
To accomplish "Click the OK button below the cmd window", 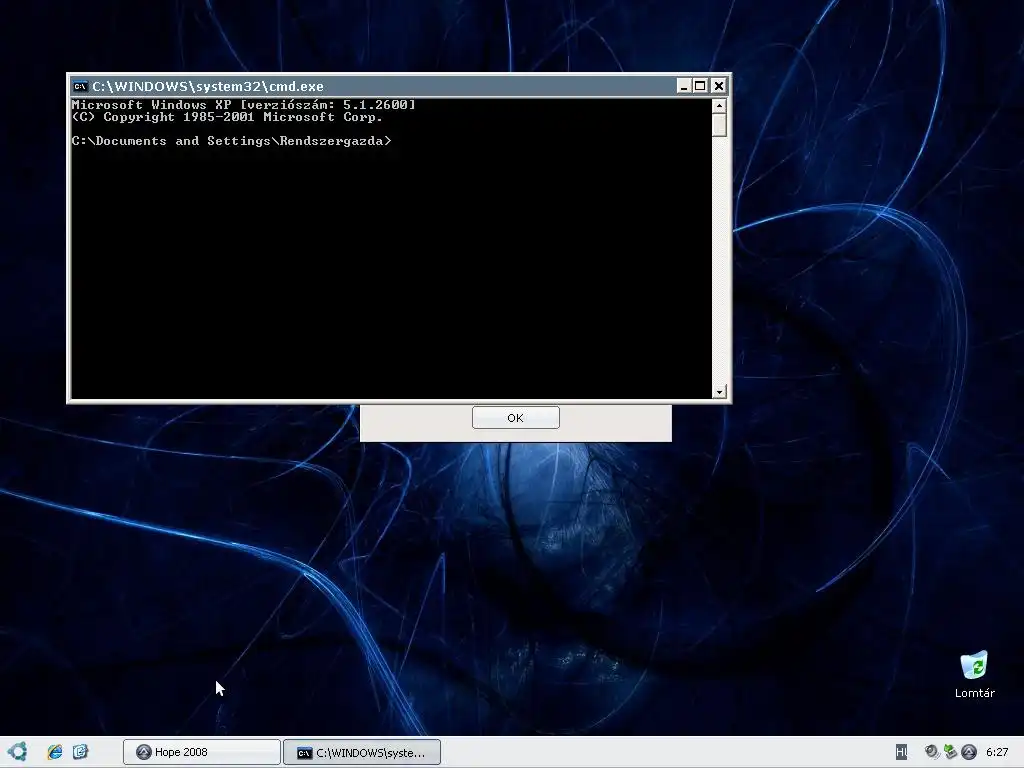I will pyautogui.click(x=515, y=418).
